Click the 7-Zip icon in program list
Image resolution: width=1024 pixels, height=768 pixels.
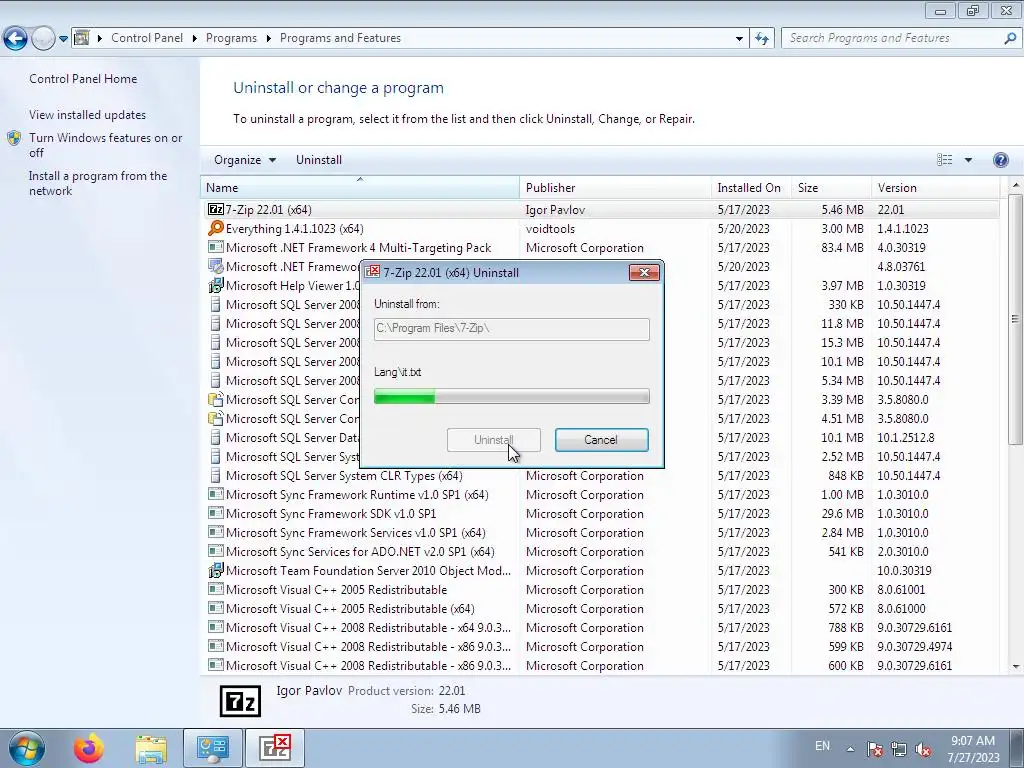click(x=216, y=209)
